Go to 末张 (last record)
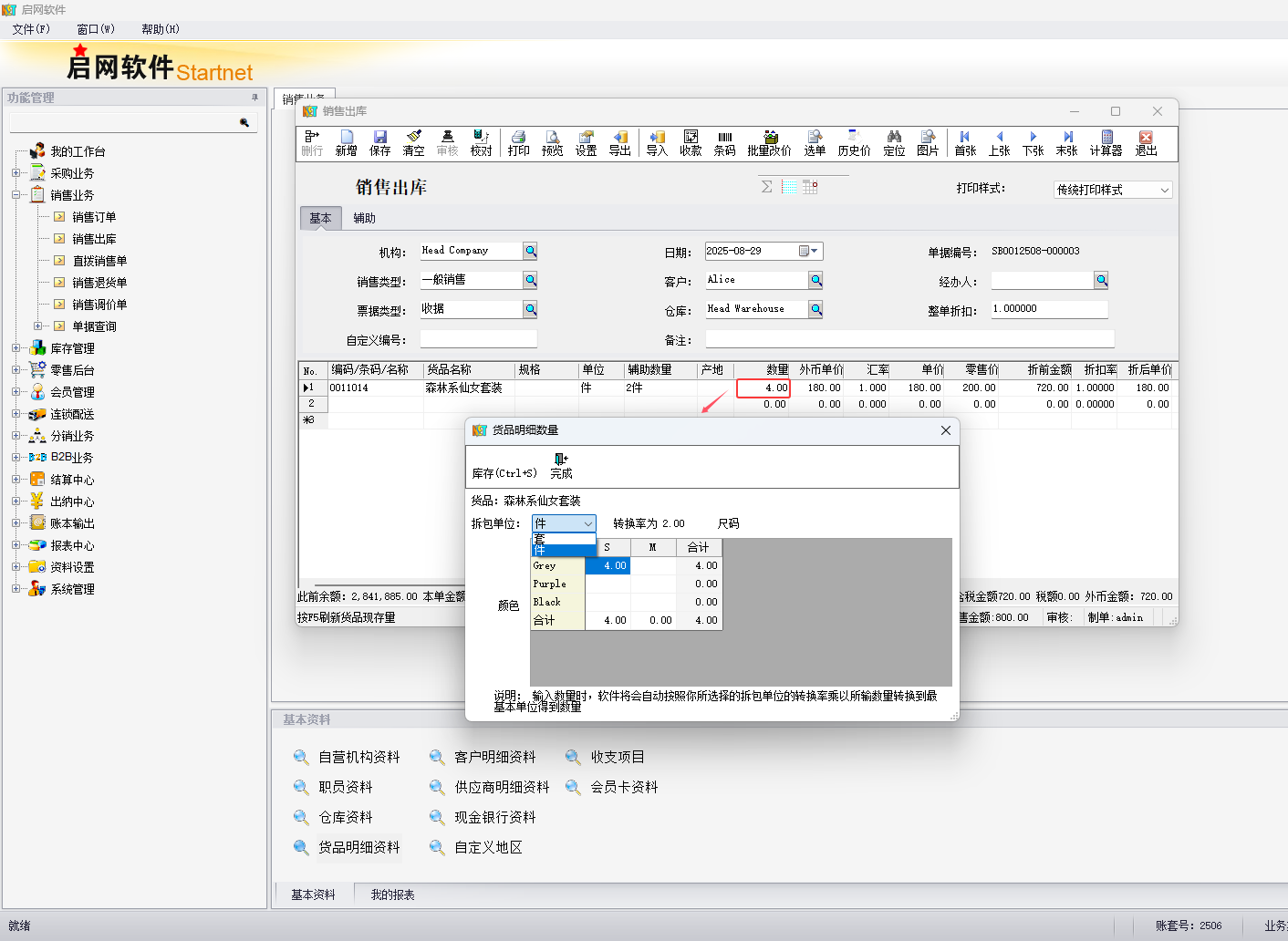Screen dimensions: 1288x941 coord(1066,143)
